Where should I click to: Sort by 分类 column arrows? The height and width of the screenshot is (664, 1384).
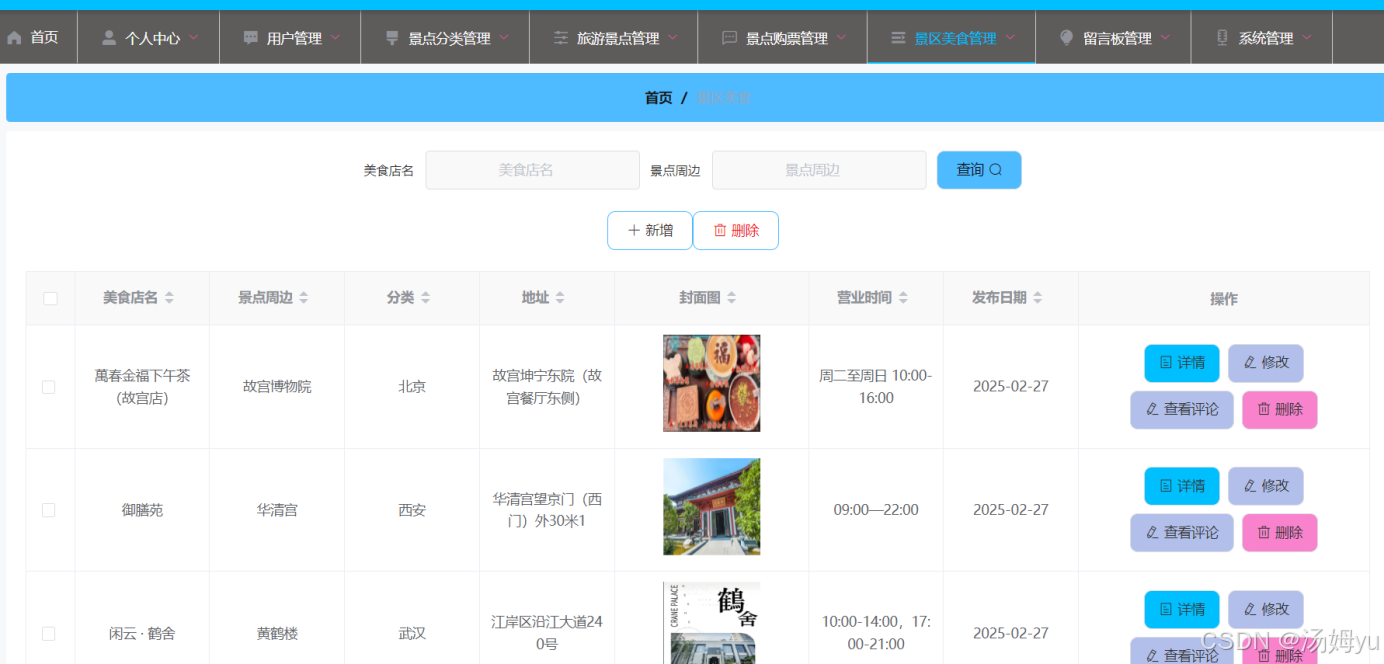click(425, 298)
